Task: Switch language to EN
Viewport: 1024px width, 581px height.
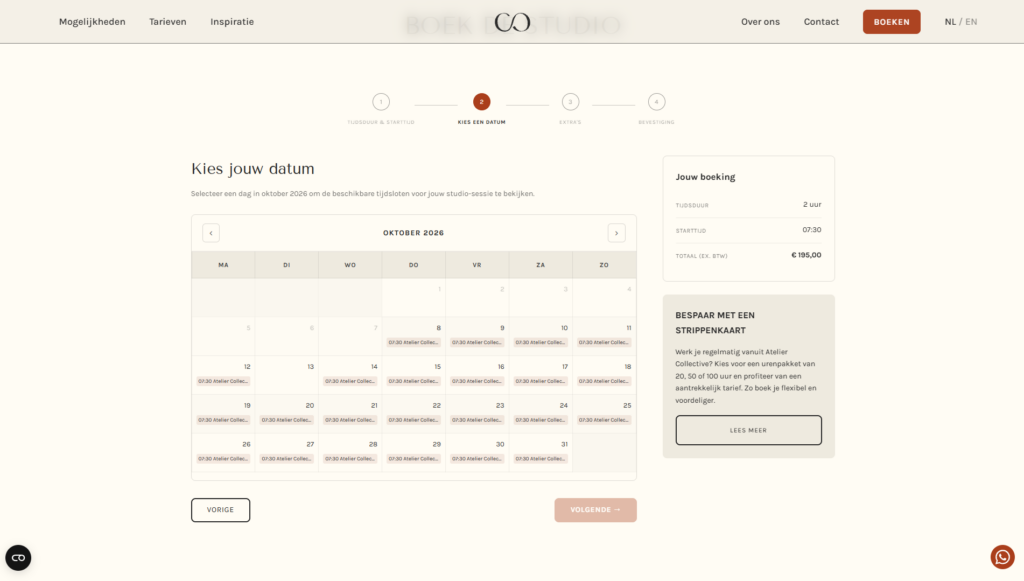Action: click(x=971, y=22)
